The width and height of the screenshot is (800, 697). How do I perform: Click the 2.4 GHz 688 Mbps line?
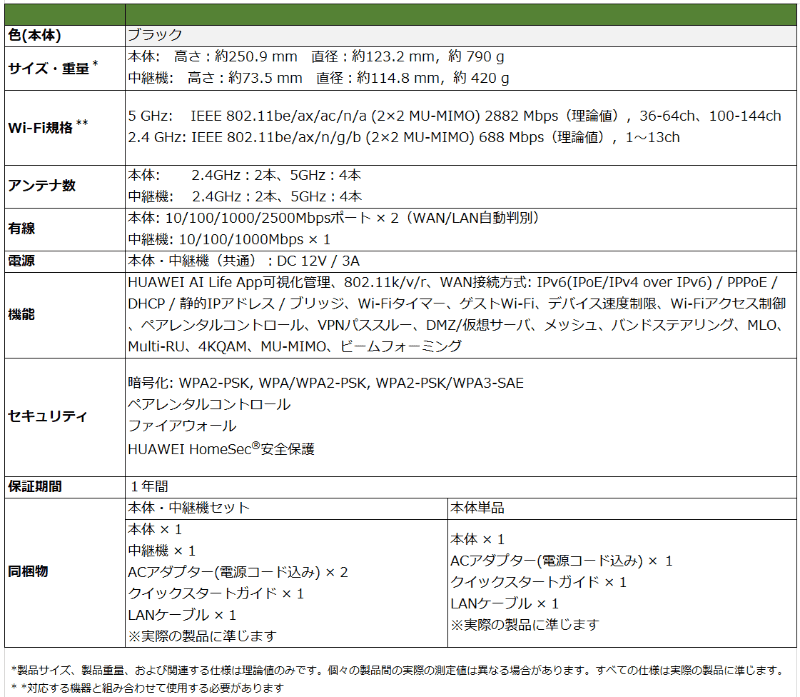[x=404, y=137]
